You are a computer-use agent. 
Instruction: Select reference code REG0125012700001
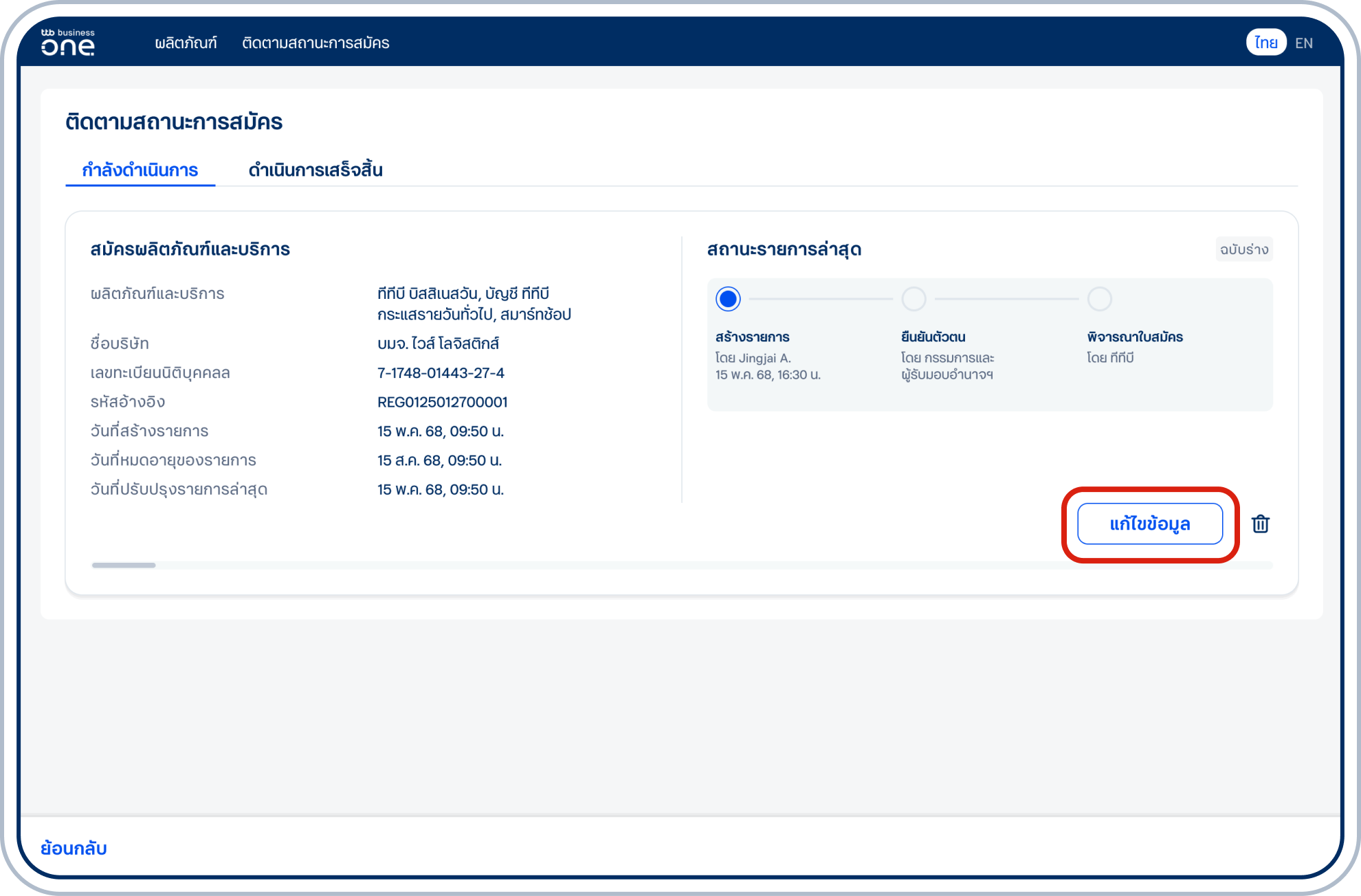(443, 402)
